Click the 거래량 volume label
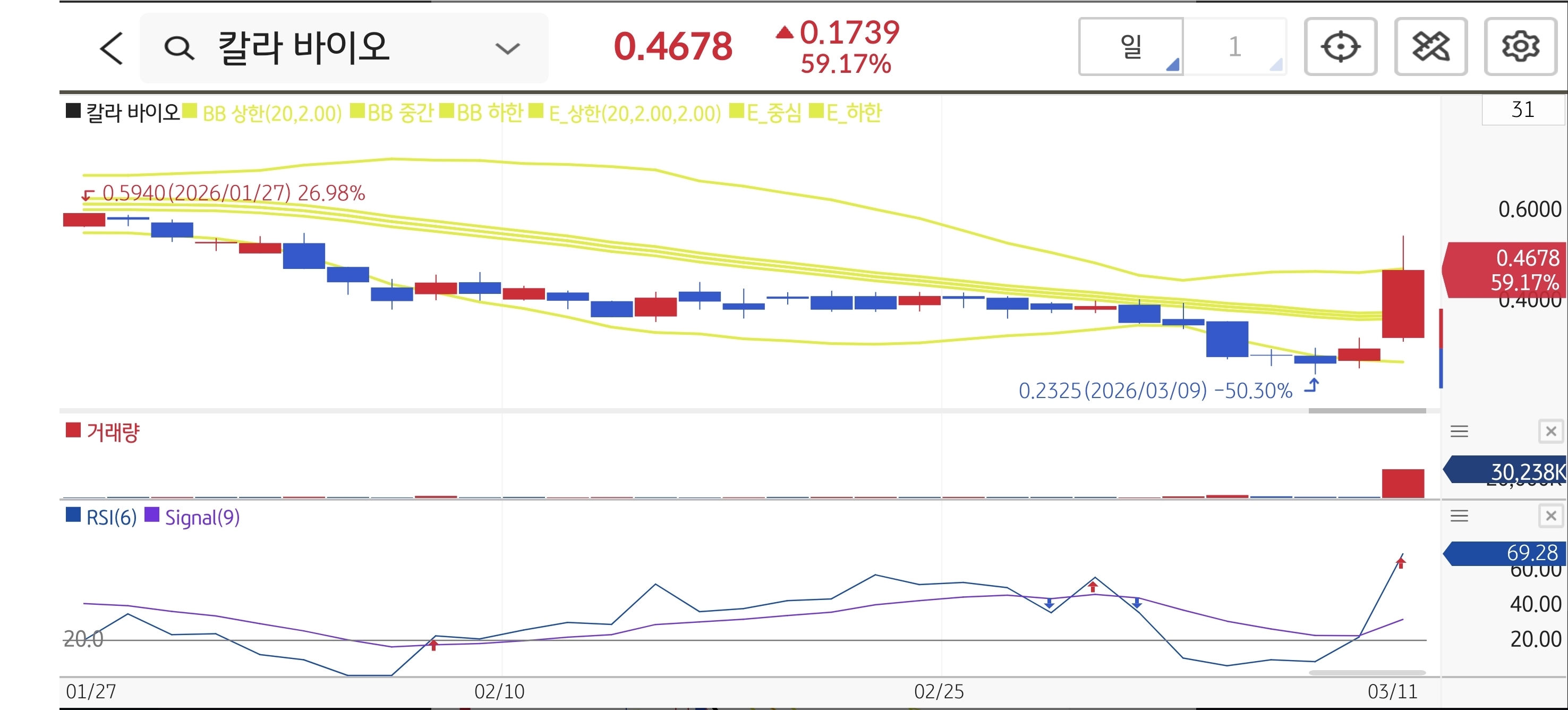Viewport: 1568px width, 710px height. [x=113, y=433]
